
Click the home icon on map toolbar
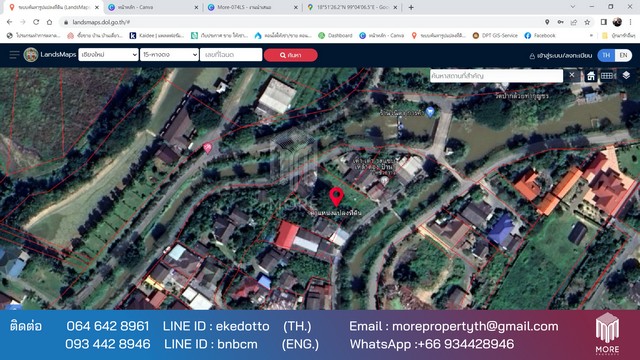[x=591, y=76]
